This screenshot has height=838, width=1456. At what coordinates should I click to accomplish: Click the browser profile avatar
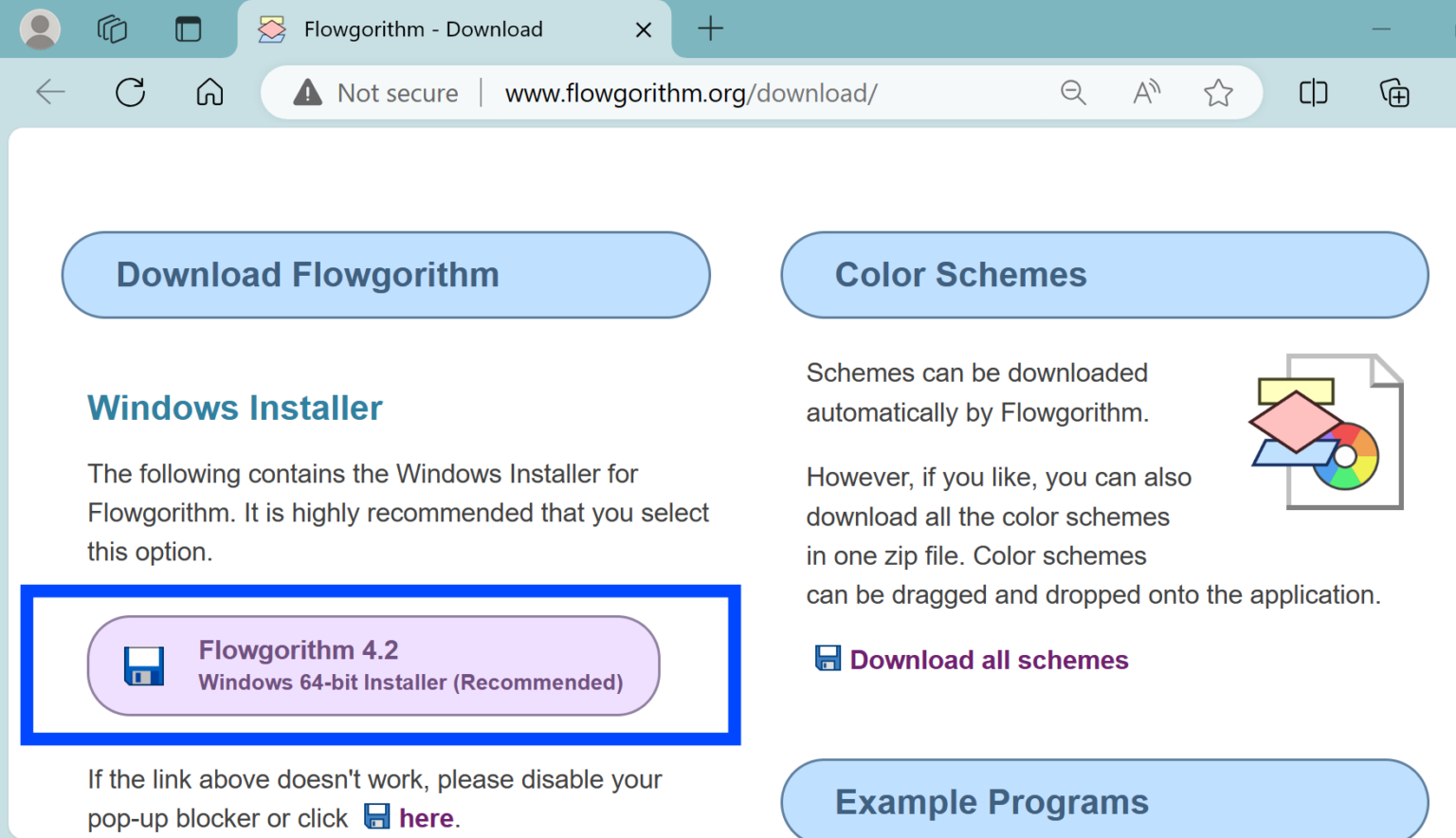[x=39, y=28]
